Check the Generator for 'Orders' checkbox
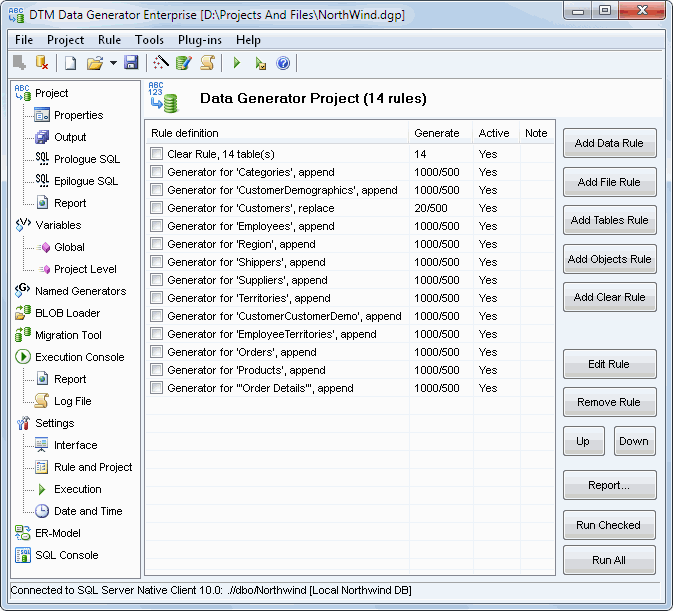 pyautogui.click(x=156, y=352)
